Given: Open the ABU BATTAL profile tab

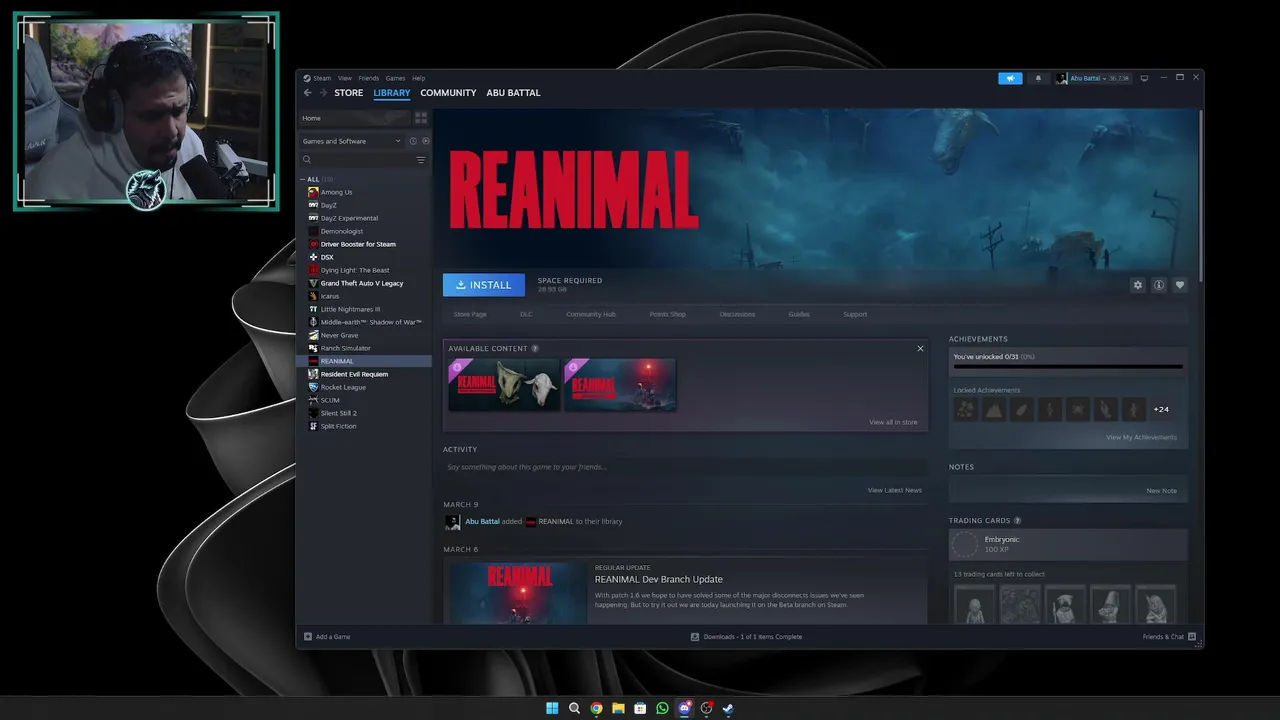Looking at the screenshot, I should (513, 93).
